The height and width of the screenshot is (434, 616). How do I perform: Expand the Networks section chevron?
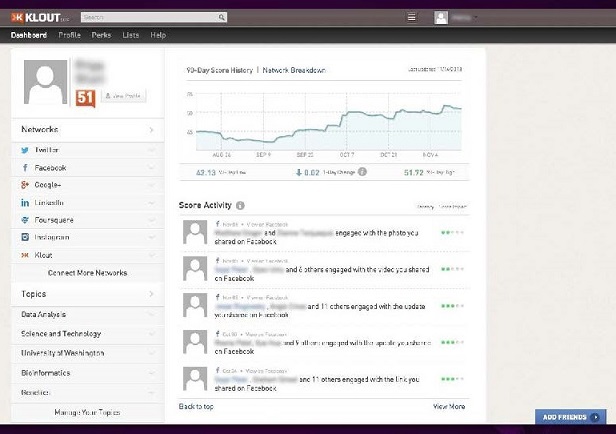151,130
